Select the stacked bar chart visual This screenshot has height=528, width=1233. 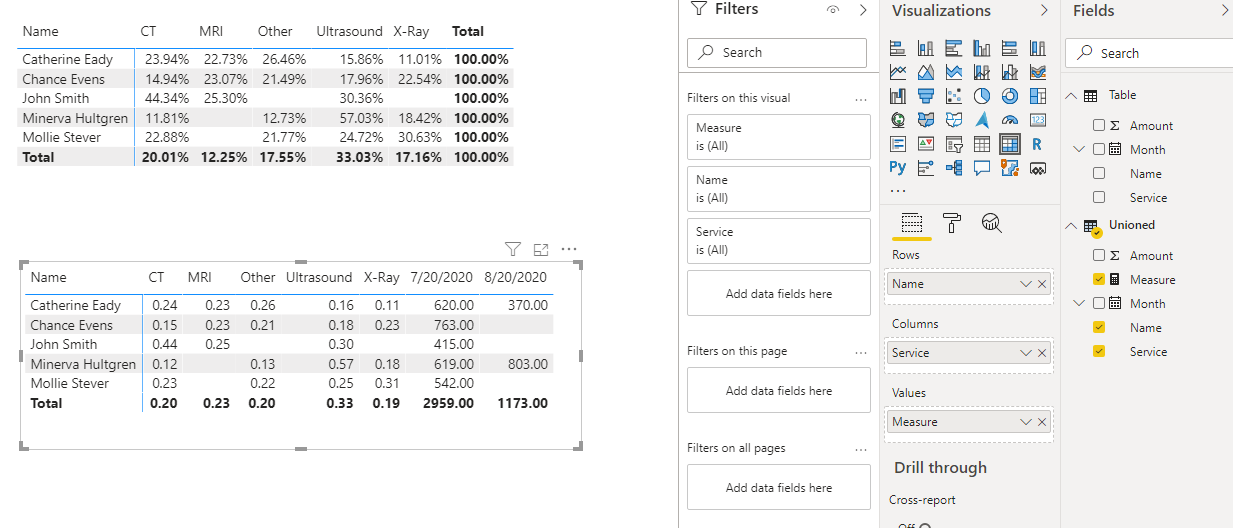tap(897, 48)
